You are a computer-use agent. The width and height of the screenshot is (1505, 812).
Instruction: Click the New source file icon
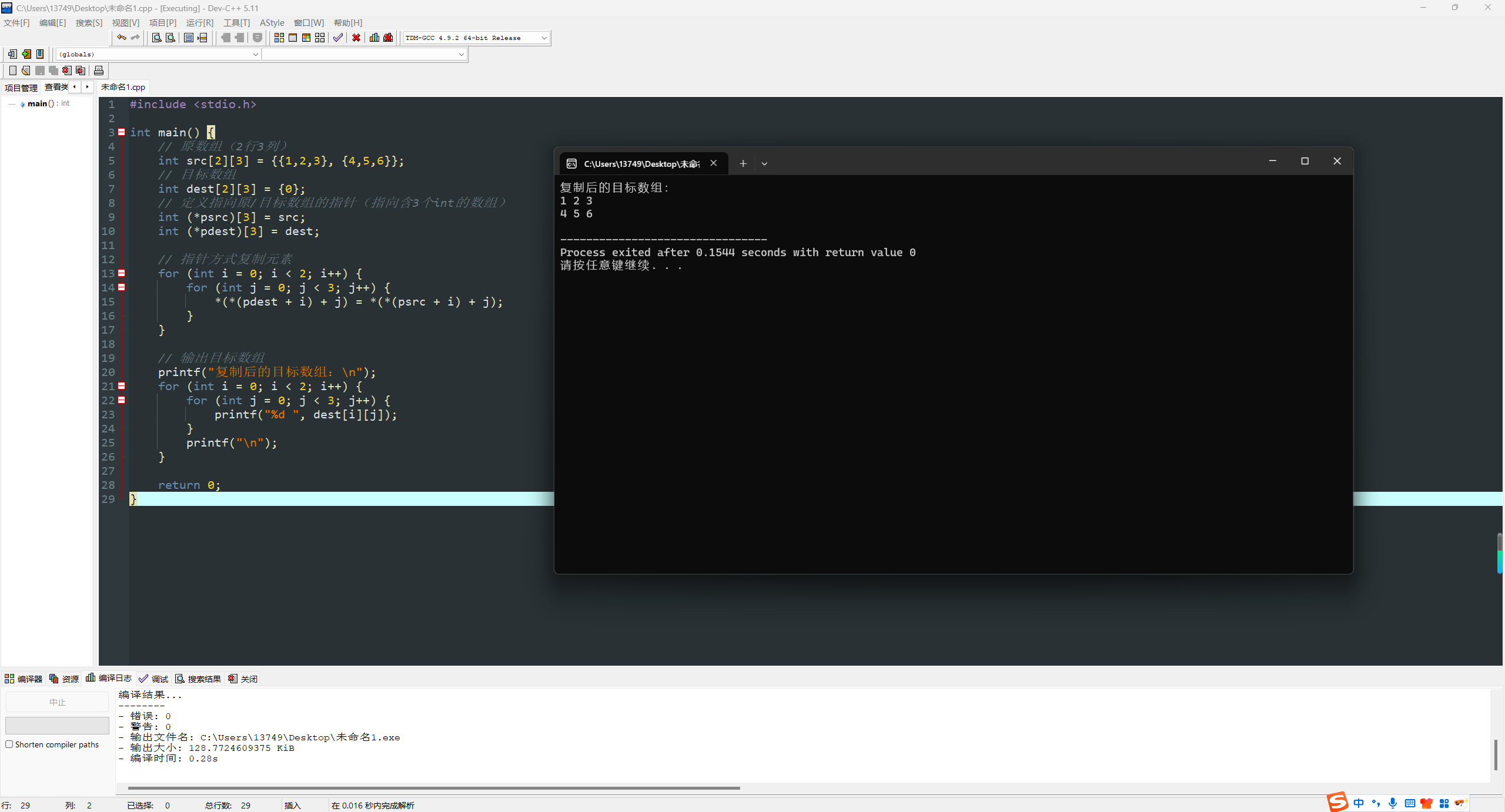(13, 71)
